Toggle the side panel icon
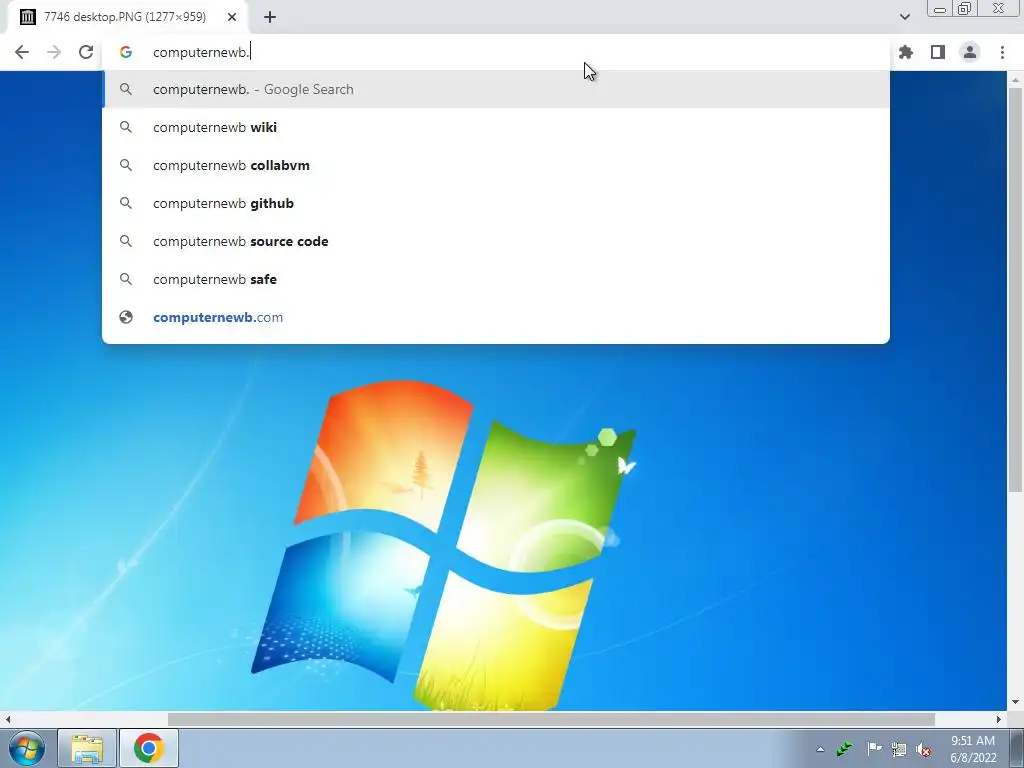This screenshot has height=768, width=1024. pos(938,52)
